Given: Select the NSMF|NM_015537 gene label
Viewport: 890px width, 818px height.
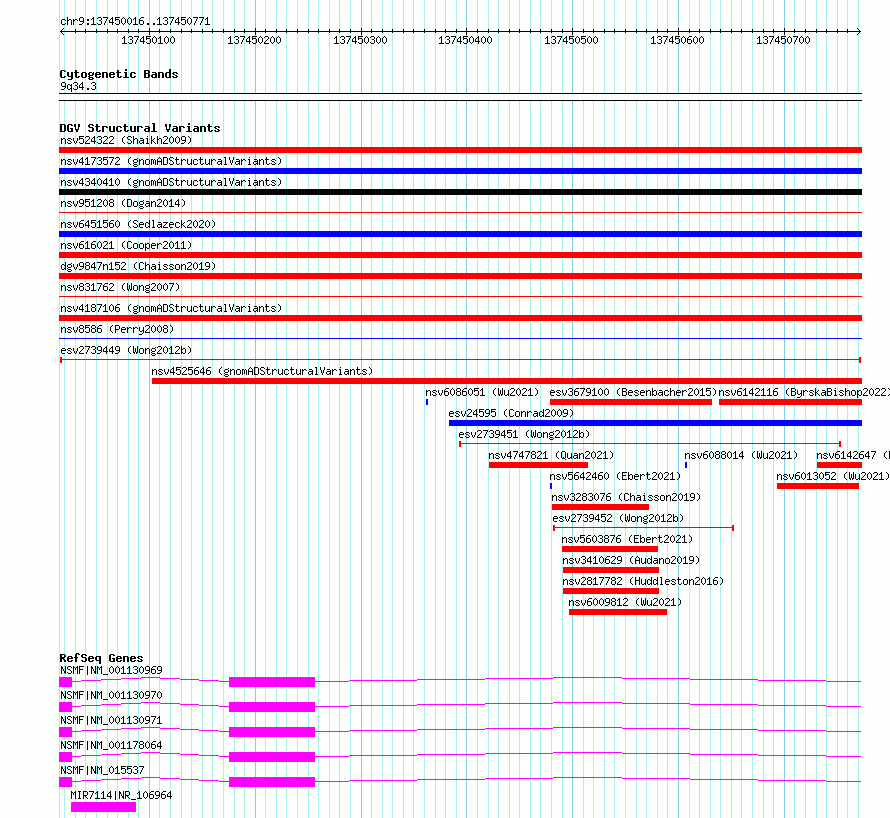Looking at the screenshot, I should pos(102,770).
